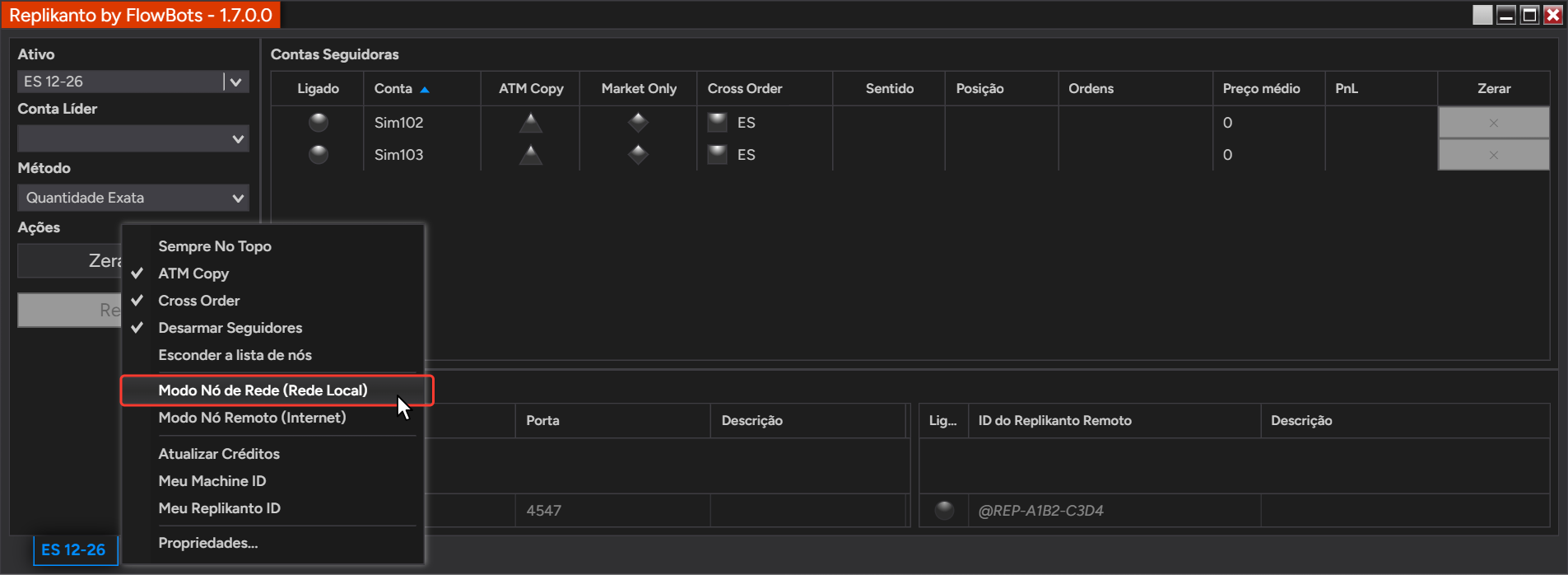Click the PnL column header
1568x575 pixels.
[x=1381, y=88]
